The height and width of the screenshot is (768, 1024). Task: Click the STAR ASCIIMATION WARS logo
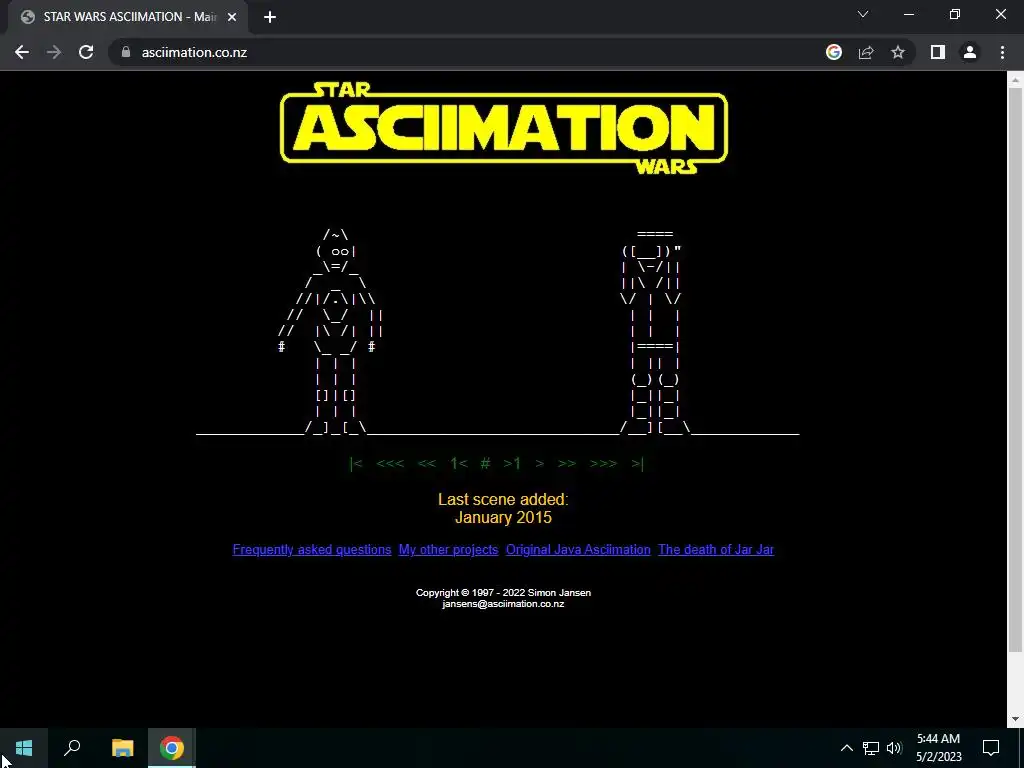(504, 128)
